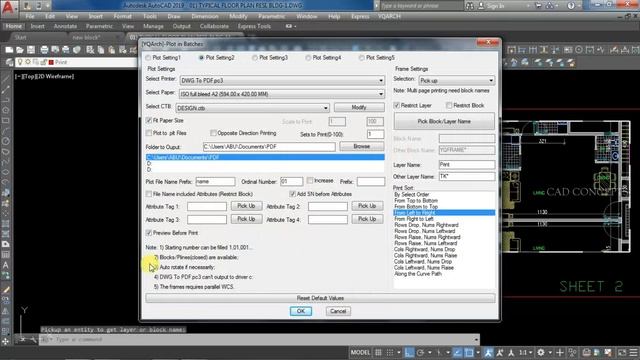This screenshot has width=640, height=360.
Task: Open workspace switching gear icon
Action: (541, 353)
